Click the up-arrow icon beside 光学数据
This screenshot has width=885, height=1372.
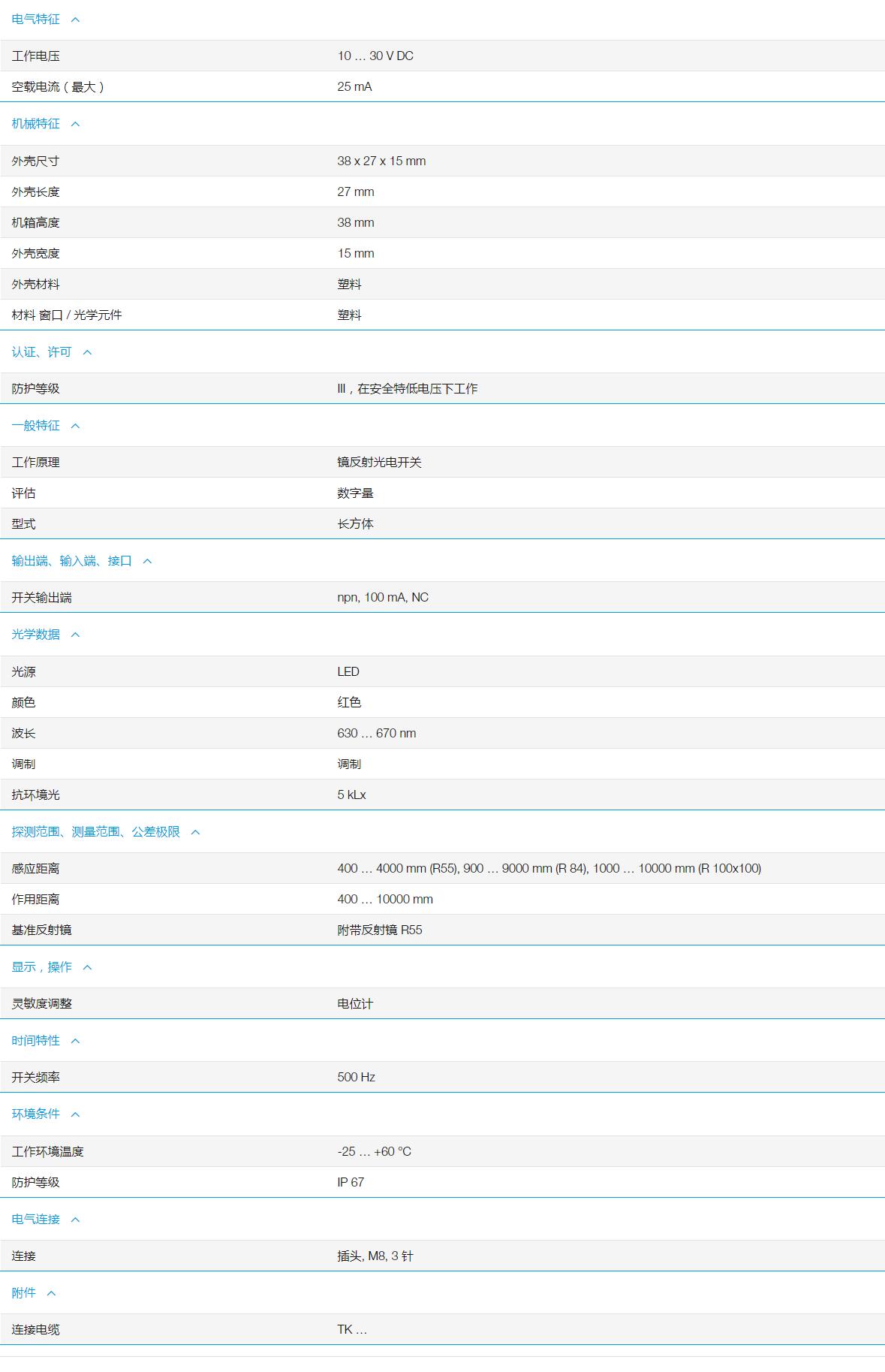point(75,635)
